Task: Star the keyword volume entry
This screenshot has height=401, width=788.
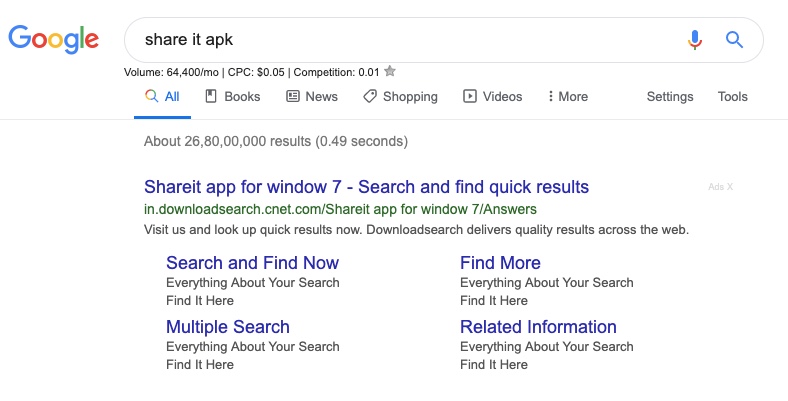Action: (x=389, y=71)
